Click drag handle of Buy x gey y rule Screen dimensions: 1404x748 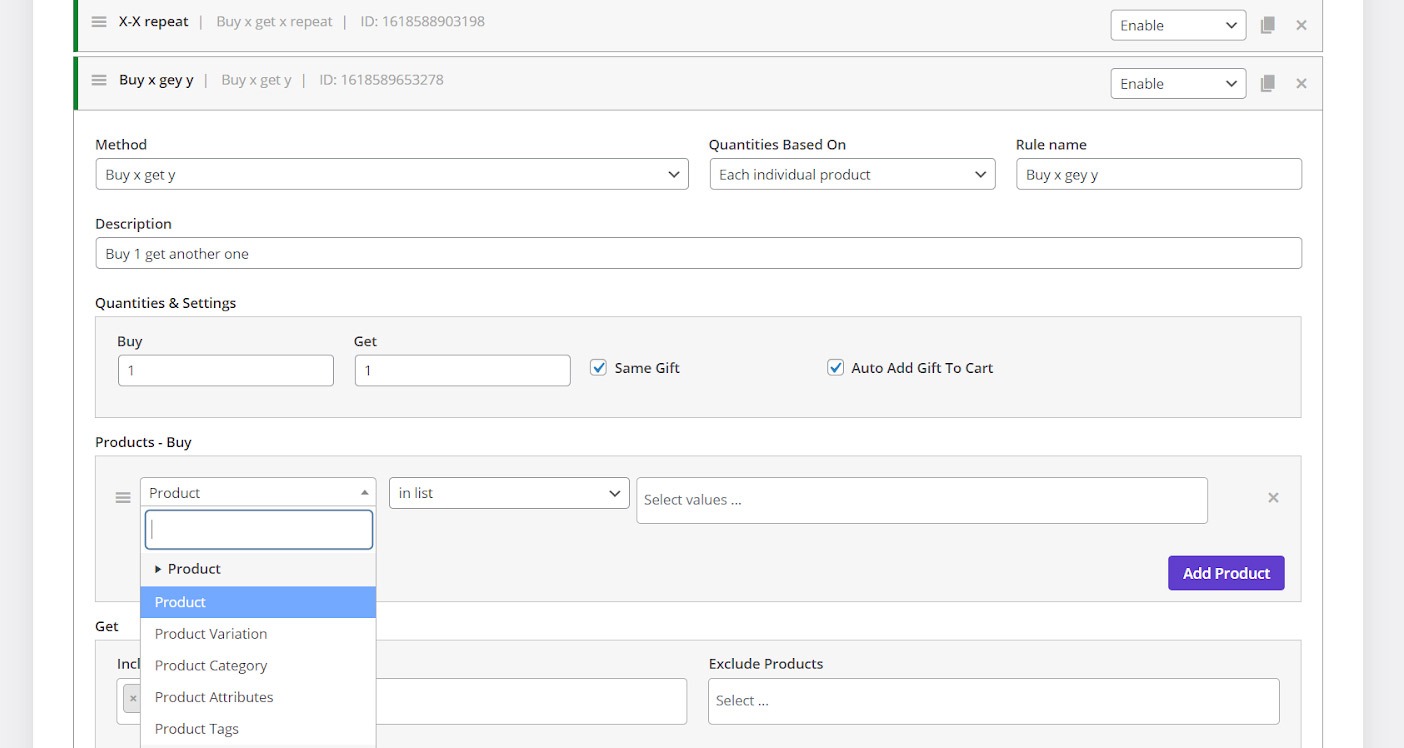(99, 80)
